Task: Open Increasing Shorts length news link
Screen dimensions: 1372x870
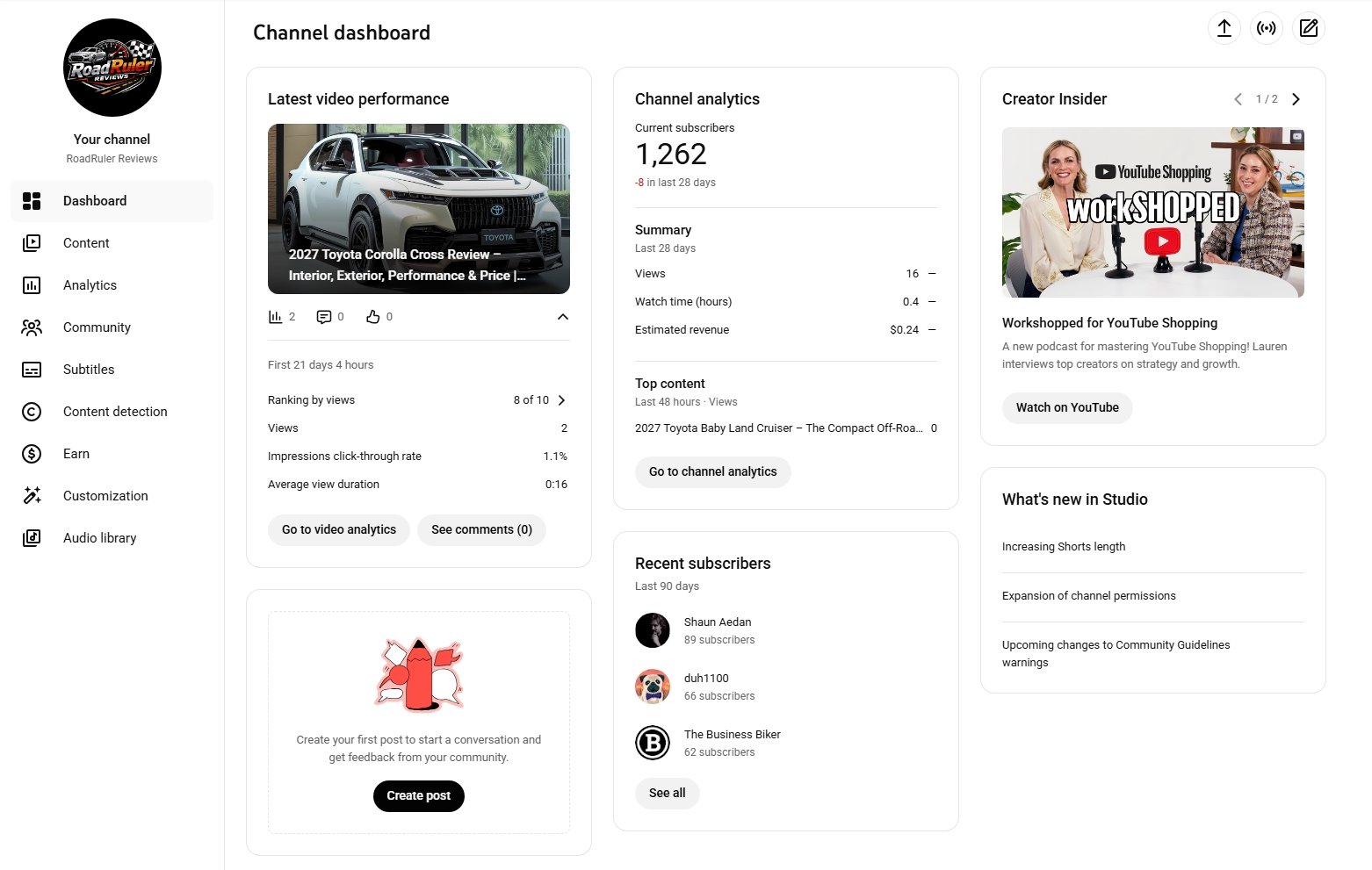Action: click(1063, 547)
